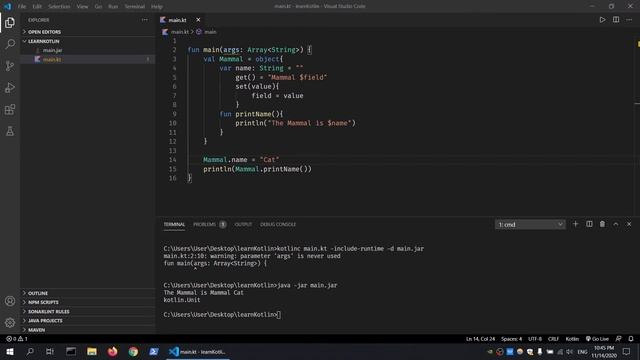The image size is (640, 360).
Task: Open the Test flask view
Action: coord(10,131)
